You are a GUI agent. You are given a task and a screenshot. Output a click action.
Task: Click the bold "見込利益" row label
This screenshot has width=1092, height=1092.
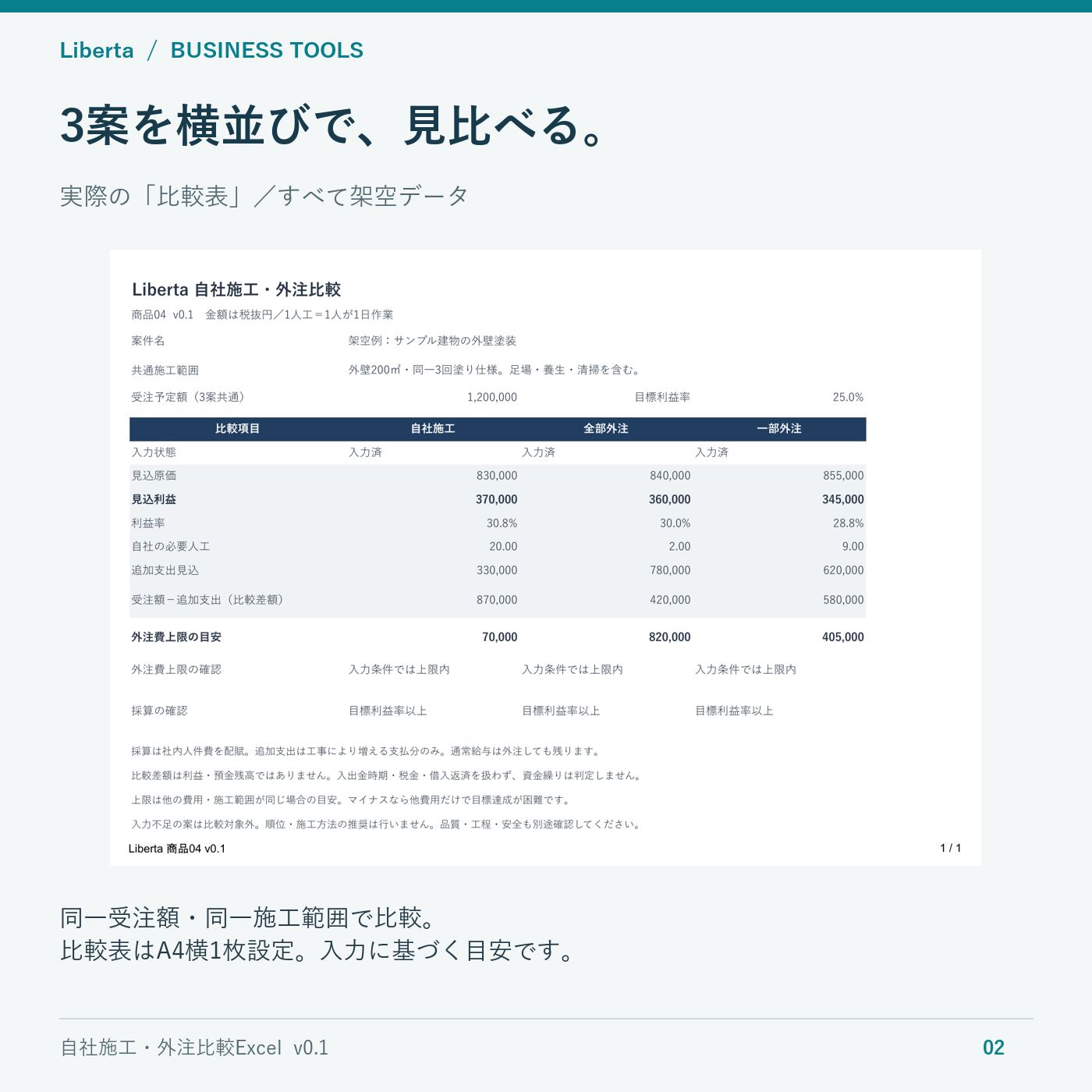tap(154, 499)
